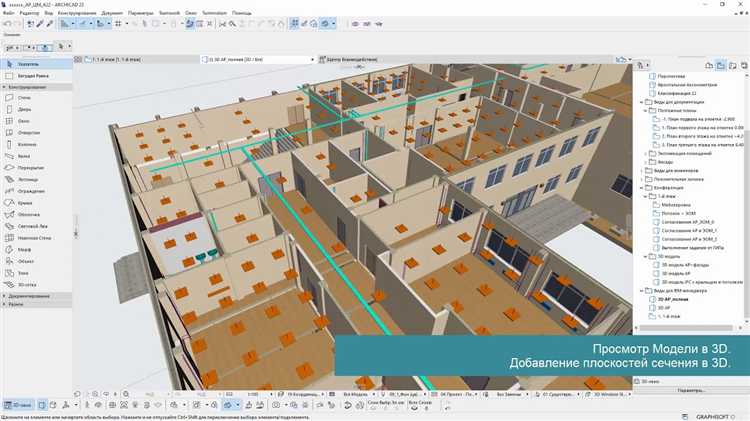Click the Inject Parameters syringe icon
Screen dimensions: 750x421
49,23
